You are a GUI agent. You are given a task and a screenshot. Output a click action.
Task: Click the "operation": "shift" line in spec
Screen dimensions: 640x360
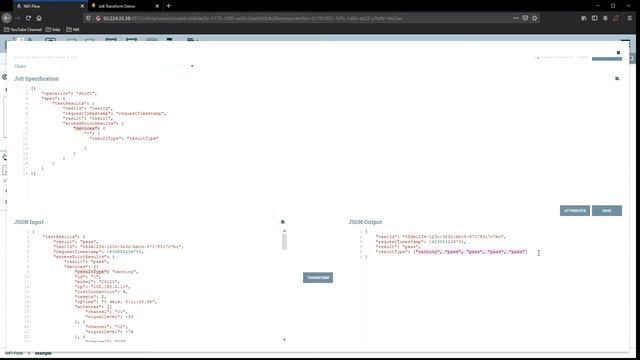(69, 93)
